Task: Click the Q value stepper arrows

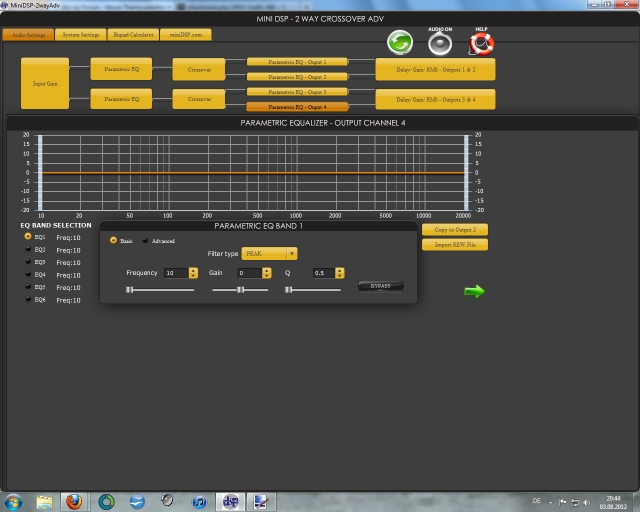Action: pyautogui.click(x=340, y=273)
